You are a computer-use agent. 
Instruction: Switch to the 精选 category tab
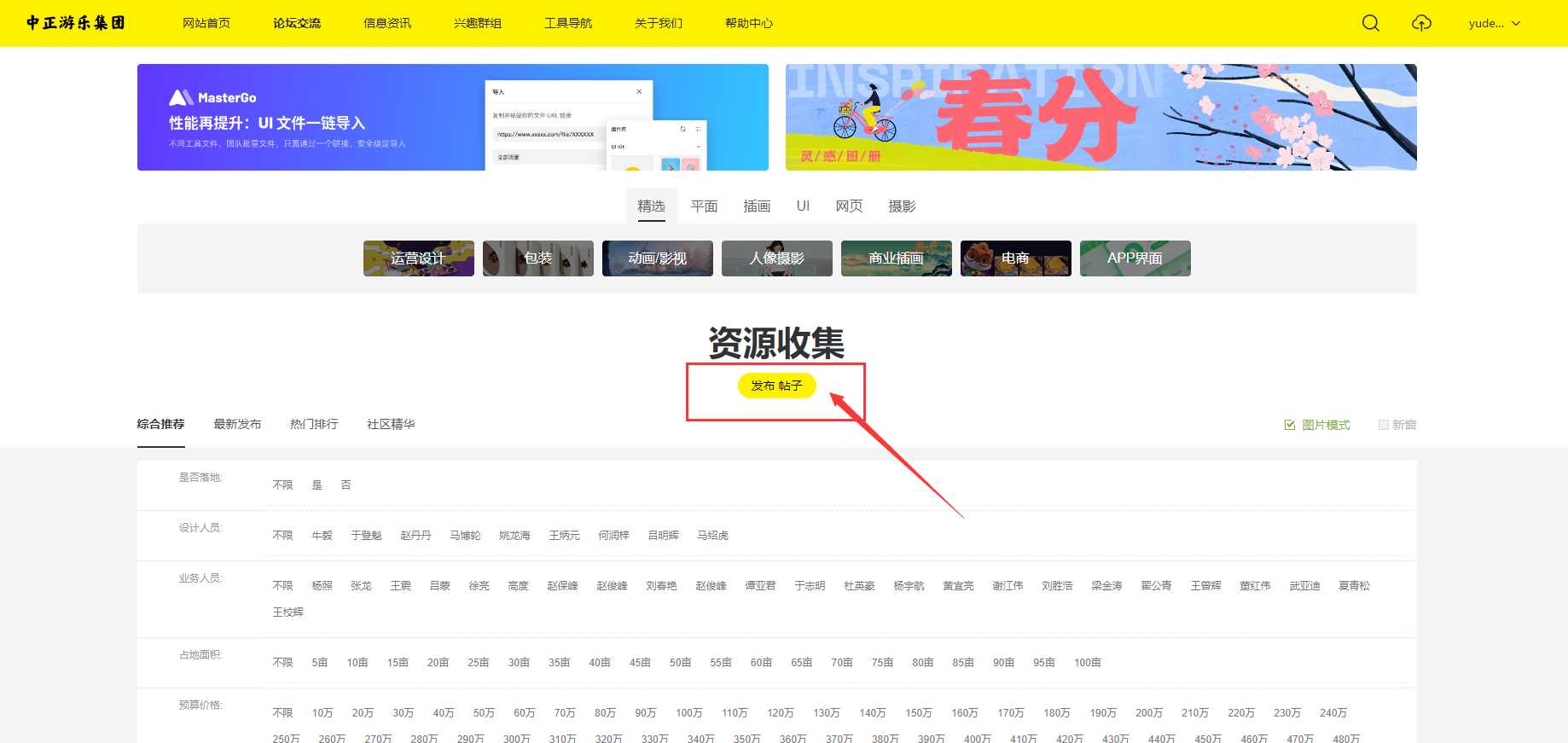coord(651,206)
